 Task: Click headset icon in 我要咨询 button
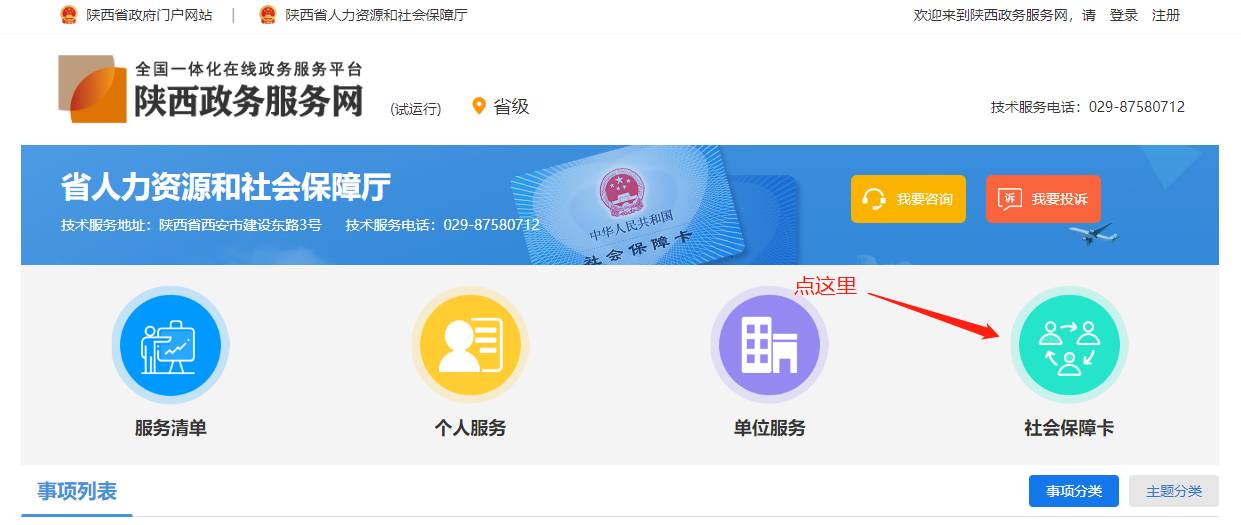[874, 199]
